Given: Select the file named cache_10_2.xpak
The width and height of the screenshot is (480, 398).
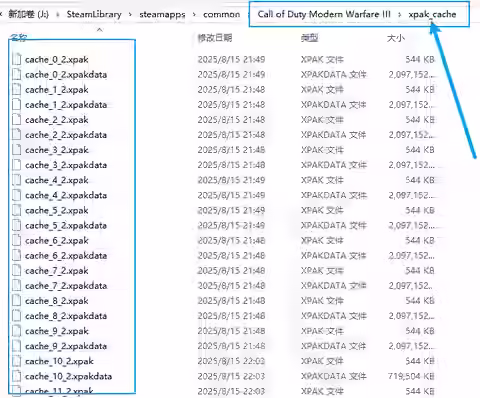Looking at the screenshot, I should 59,361.
